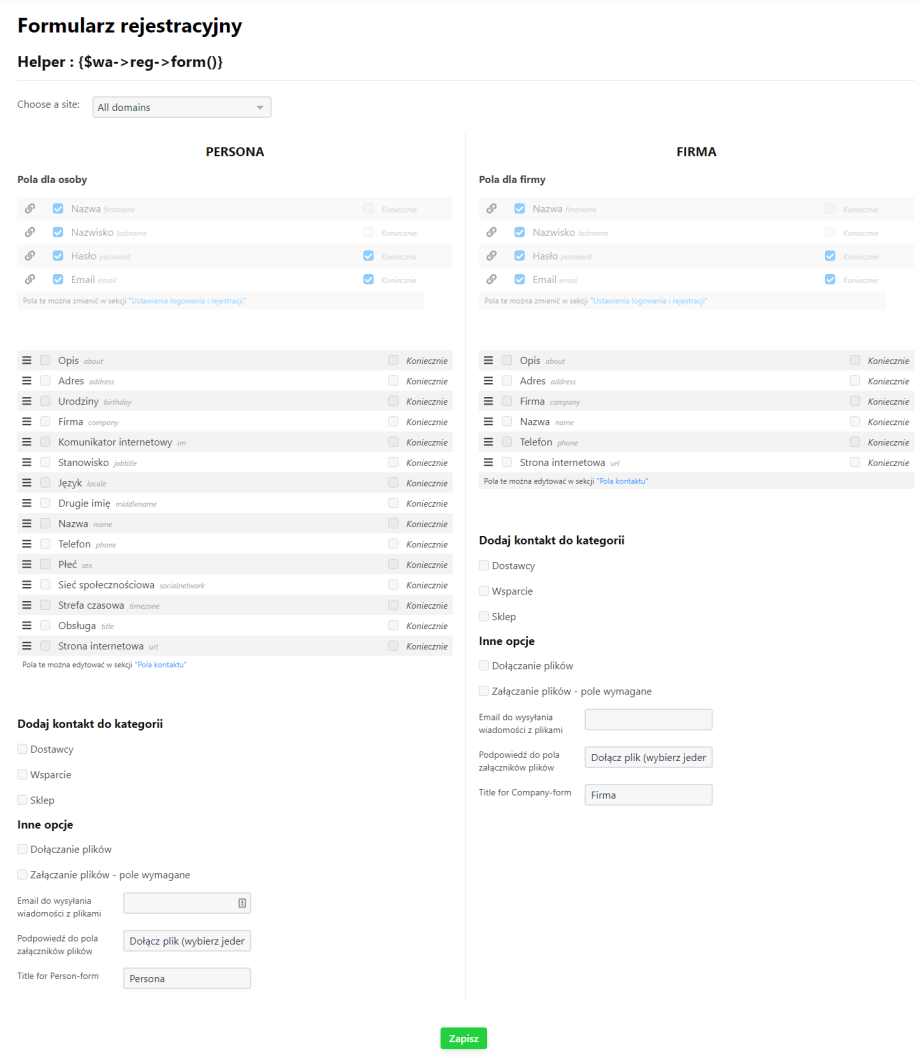Open the Choose a site dropdown
920x1058 pixels.
181,107
